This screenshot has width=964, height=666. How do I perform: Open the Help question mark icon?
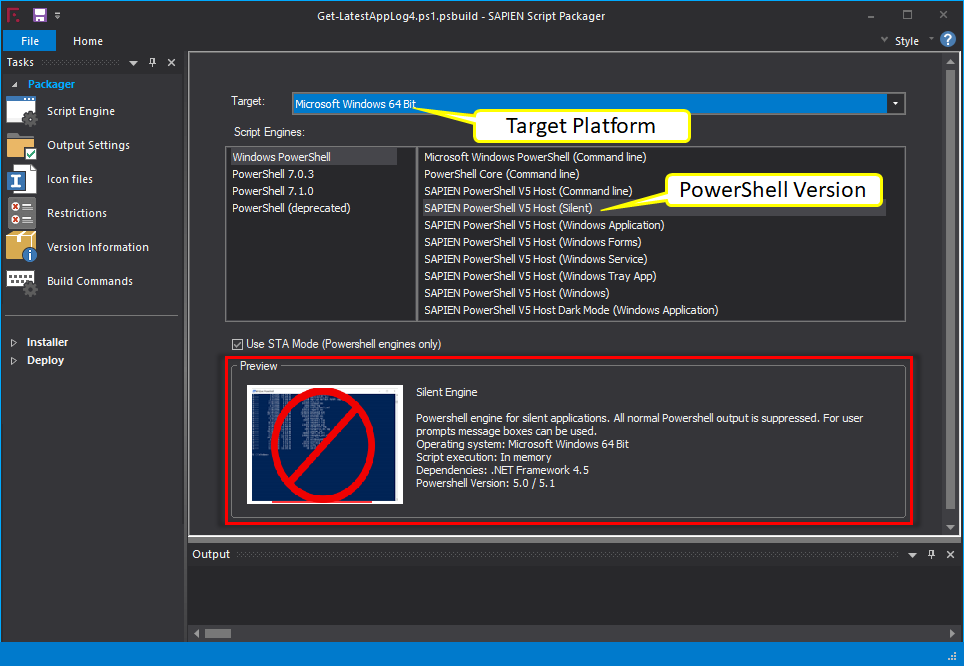point(948,39)
